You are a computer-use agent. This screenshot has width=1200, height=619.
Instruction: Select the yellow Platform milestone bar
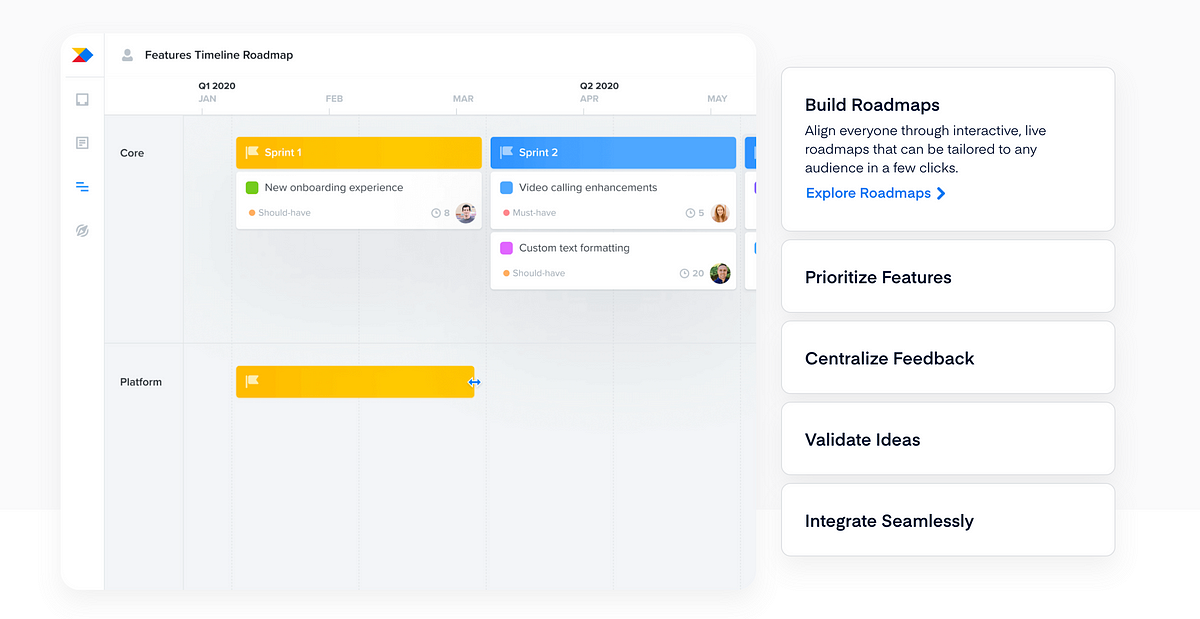click(x=355, y=381)
